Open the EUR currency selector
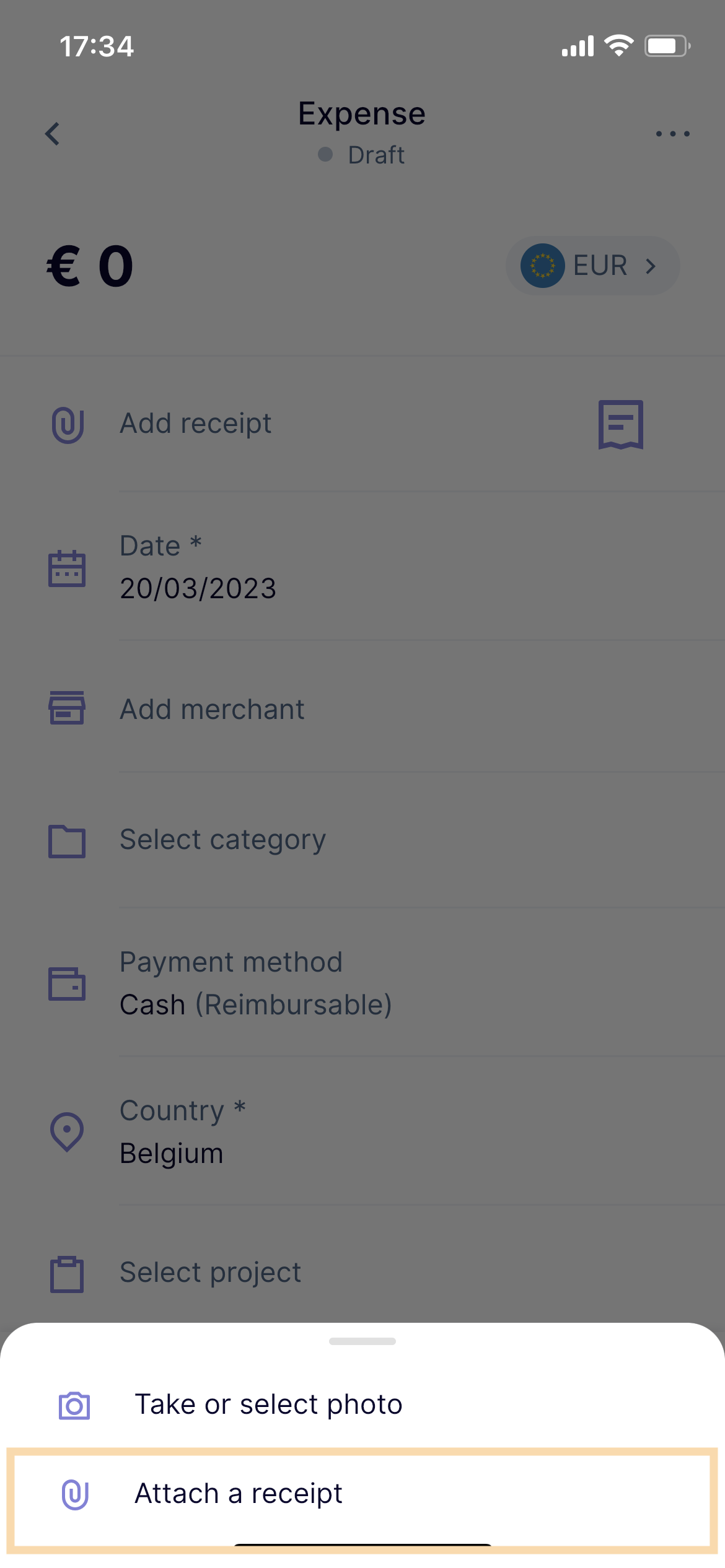The width and height of the screenshot is (725, 1568). 593,266
